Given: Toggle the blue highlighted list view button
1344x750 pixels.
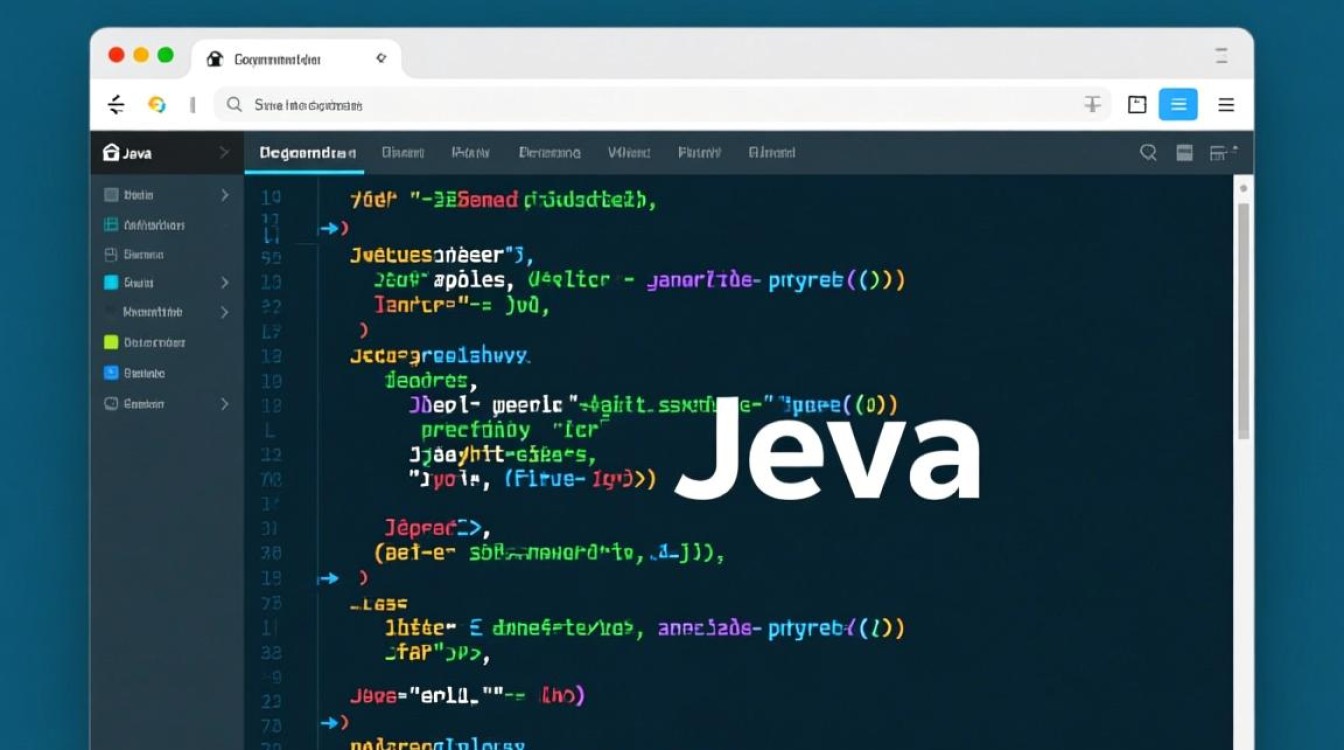Looking at the screenshot, I should pos(1178,105).
